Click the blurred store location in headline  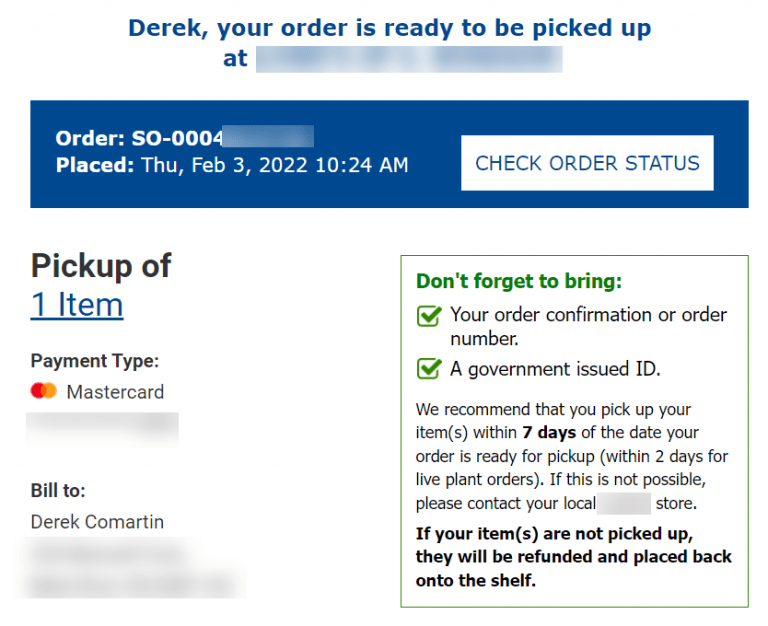click(x=408, y=59)
